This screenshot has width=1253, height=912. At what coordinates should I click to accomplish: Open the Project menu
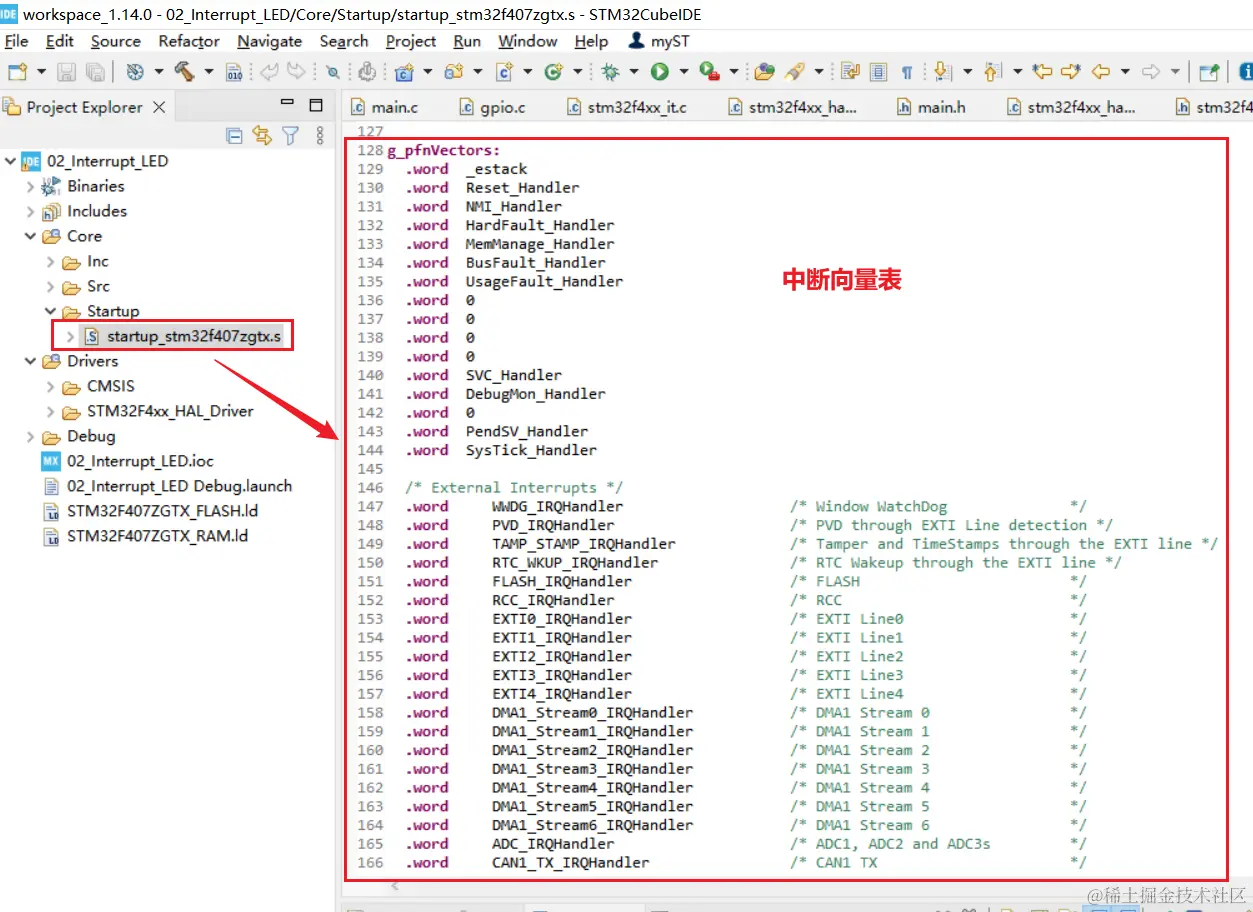tap(411, 41)
